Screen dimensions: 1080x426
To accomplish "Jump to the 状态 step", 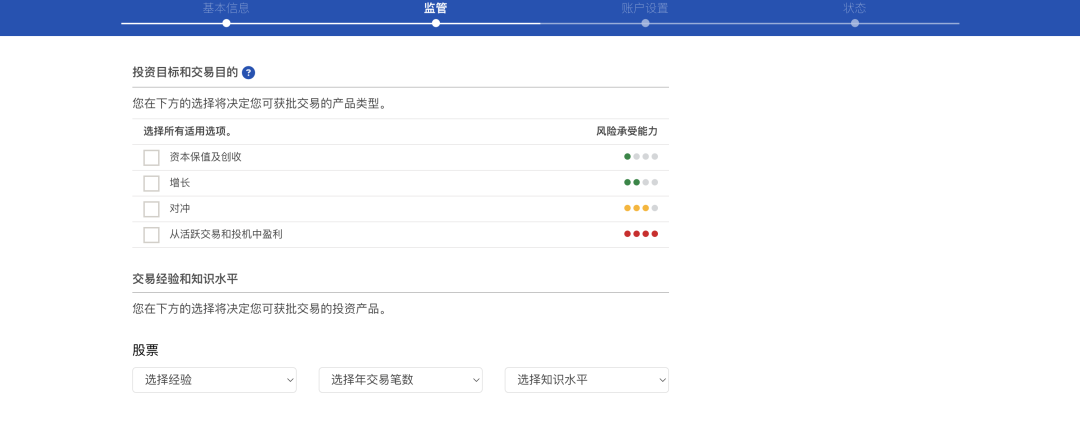I will tap(854, 8).
